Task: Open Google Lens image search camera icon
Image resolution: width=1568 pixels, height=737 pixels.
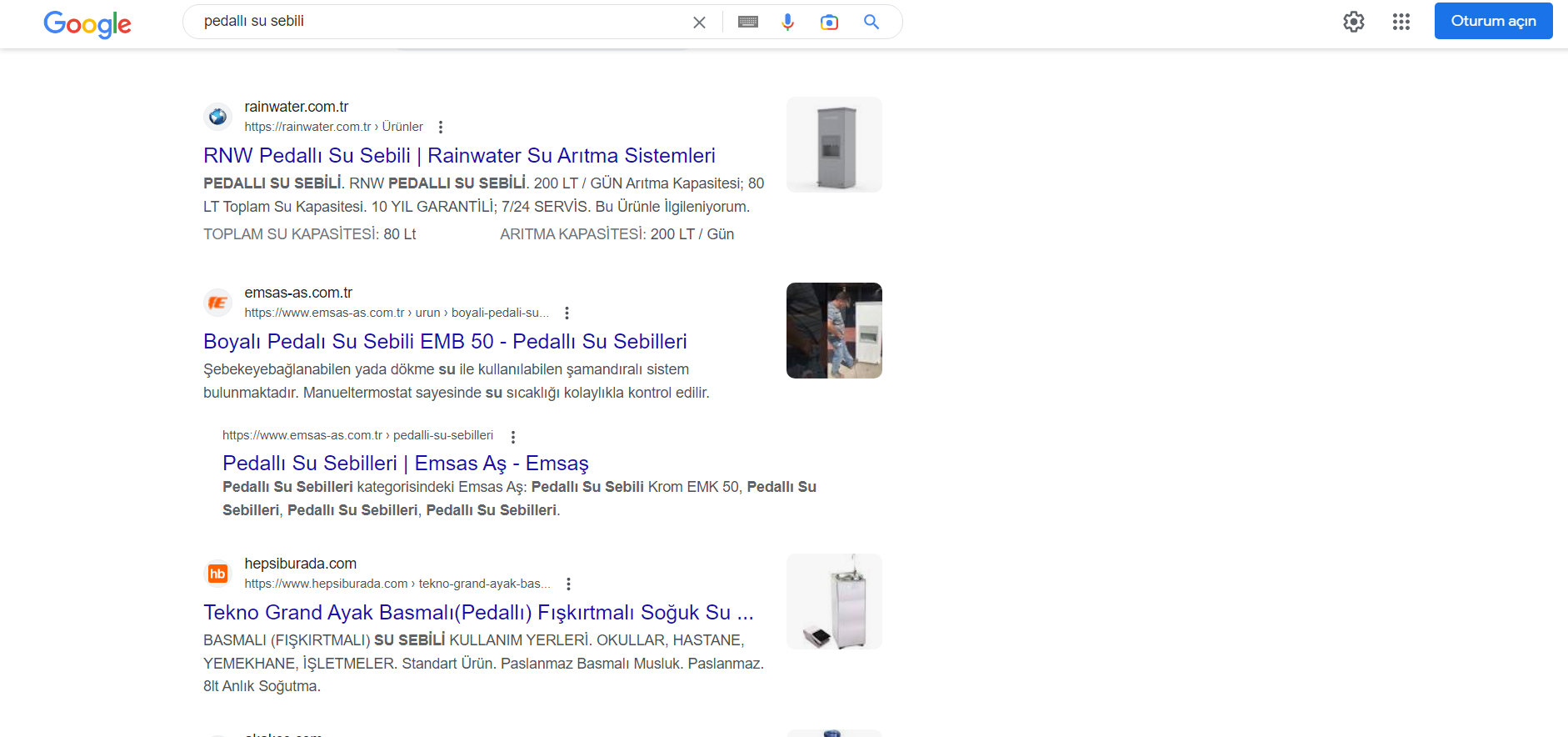Action: 829,23
